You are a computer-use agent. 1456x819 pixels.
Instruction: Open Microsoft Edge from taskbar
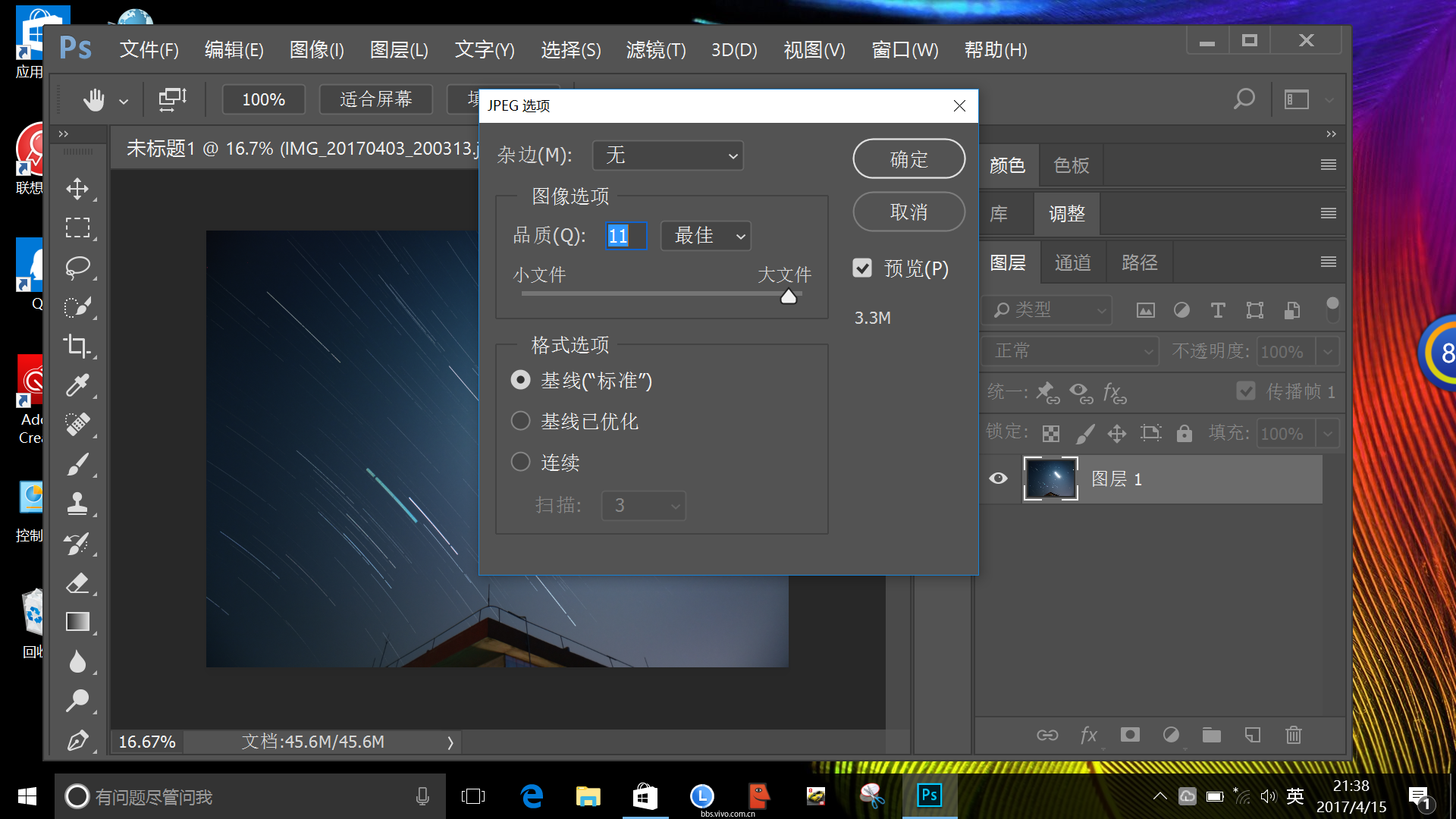[532, 796]
